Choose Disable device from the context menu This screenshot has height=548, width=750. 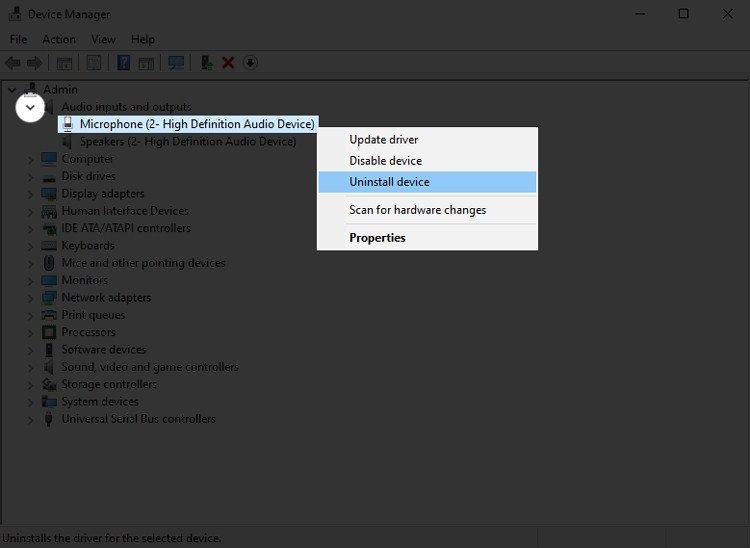pyautogui.click(x=427, y=161)
